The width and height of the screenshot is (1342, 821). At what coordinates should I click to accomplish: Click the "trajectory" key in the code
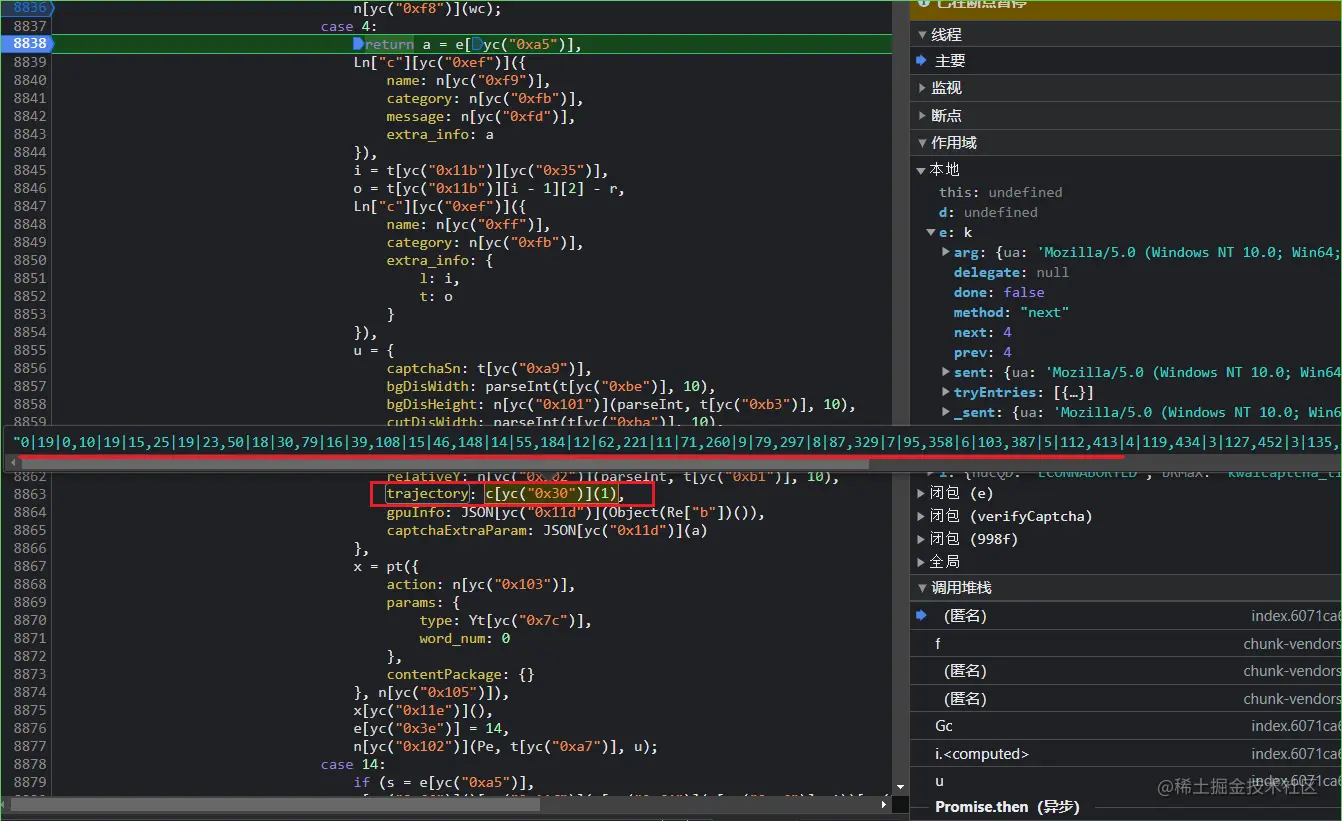428,494
